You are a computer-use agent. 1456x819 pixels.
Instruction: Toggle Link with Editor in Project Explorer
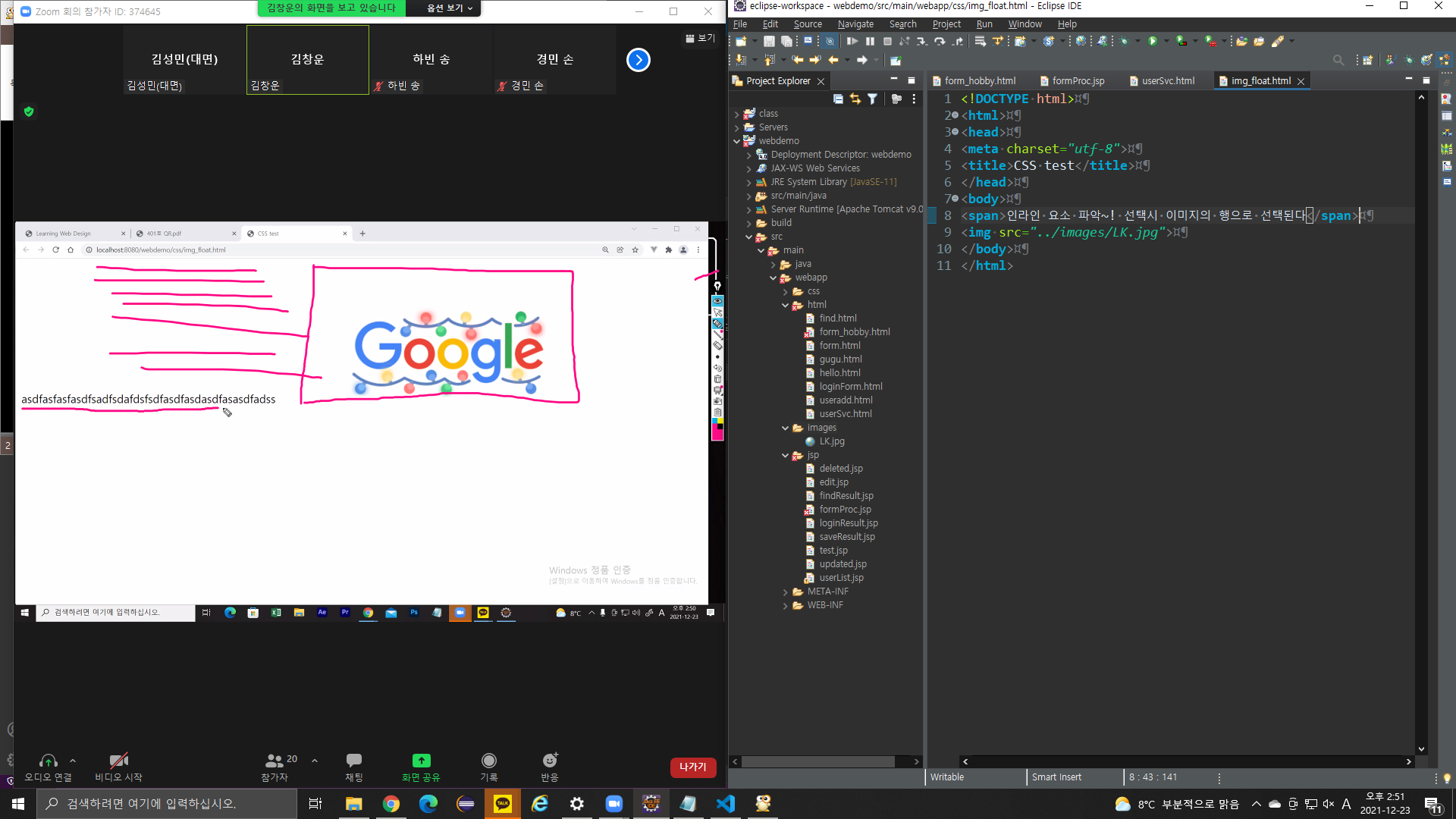pos(855,99)
